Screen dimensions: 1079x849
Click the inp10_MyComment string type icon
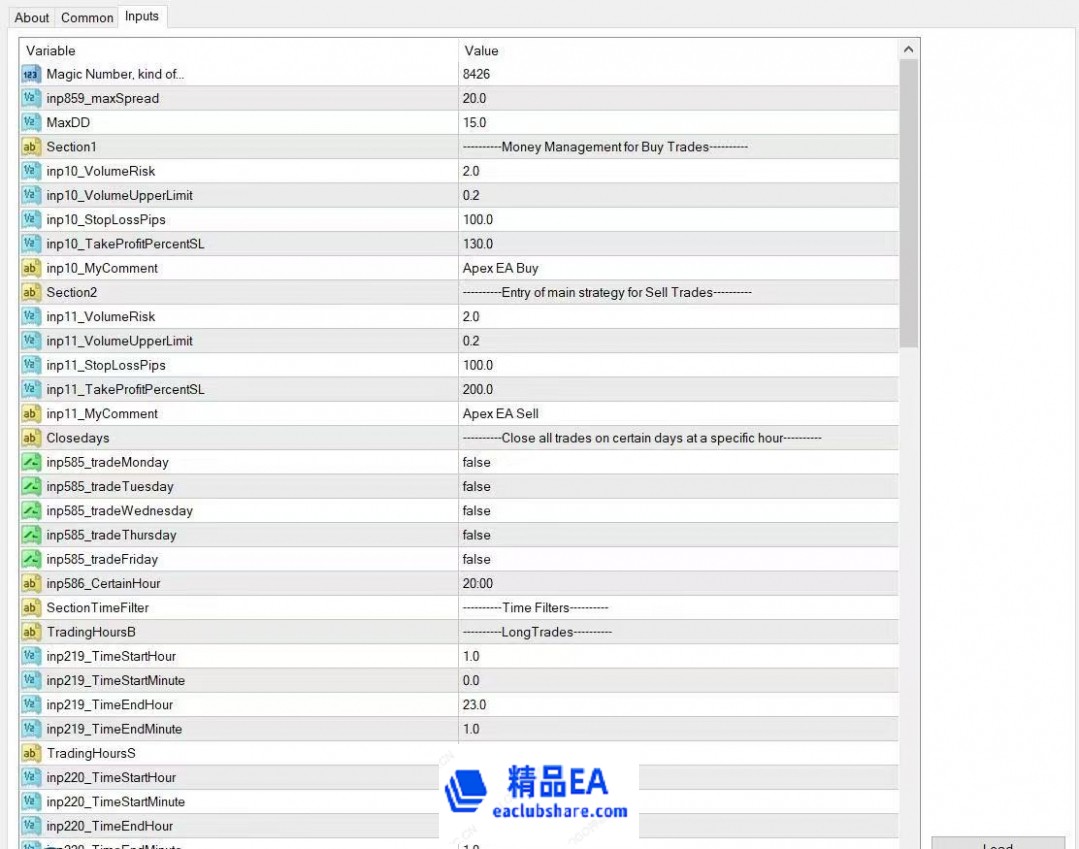[x=30, y=268]
